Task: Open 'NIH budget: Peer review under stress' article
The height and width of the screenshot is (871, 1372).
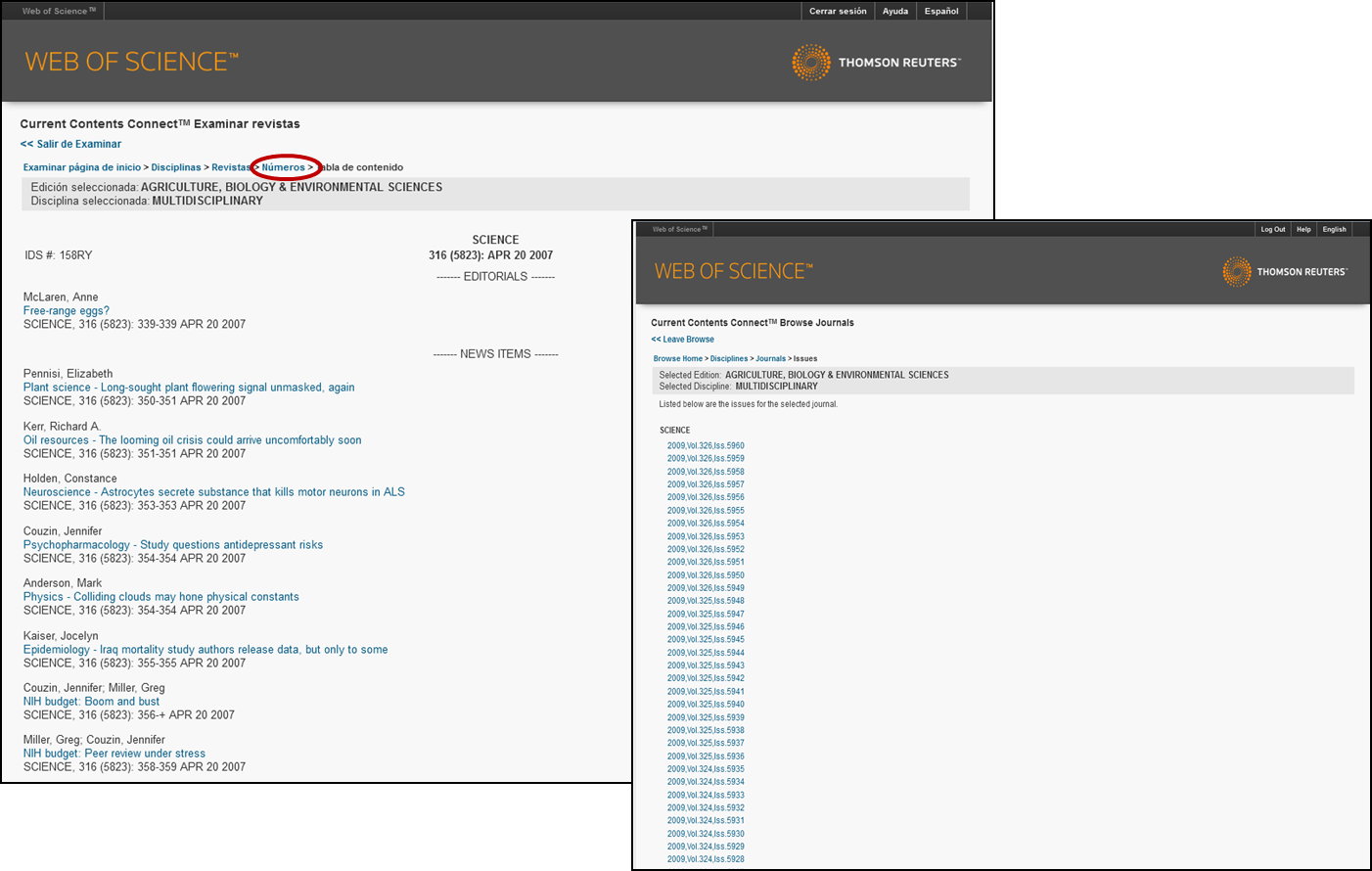Action: (114, 754)
